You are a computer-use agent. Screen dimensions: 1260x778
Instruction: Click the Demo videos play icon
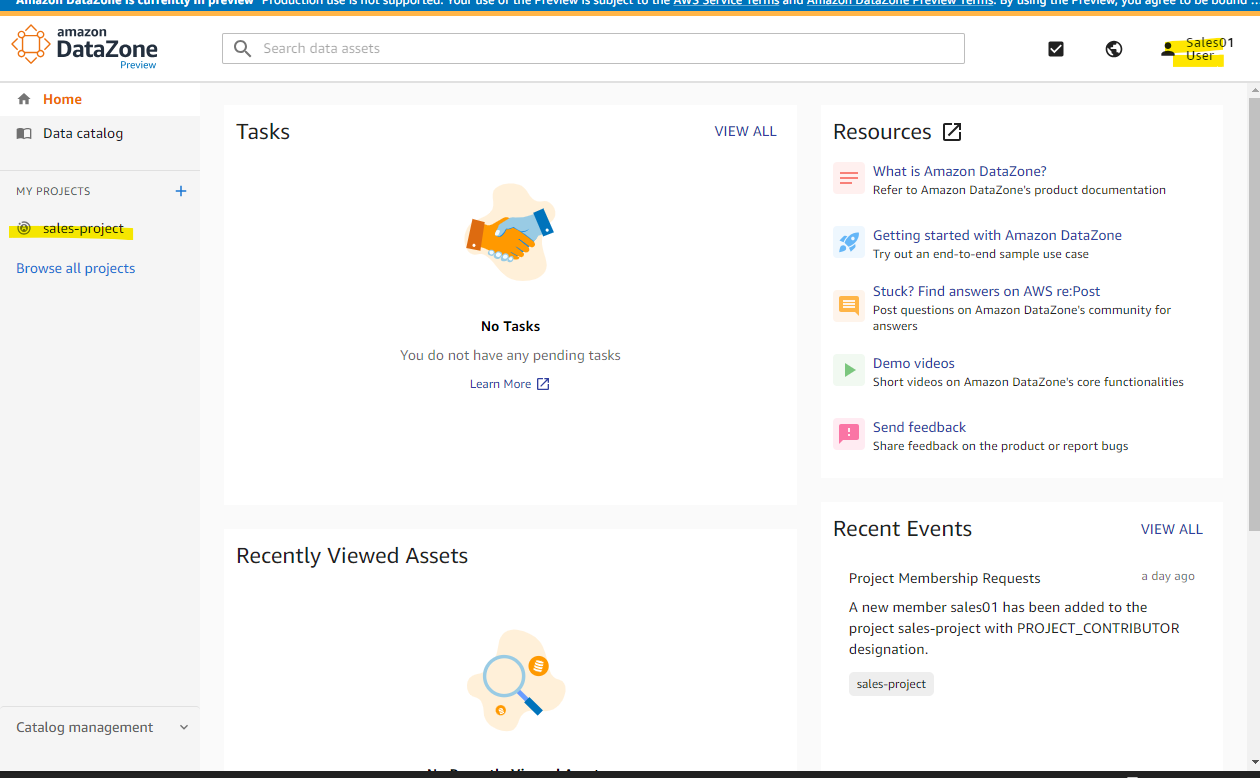849,370
